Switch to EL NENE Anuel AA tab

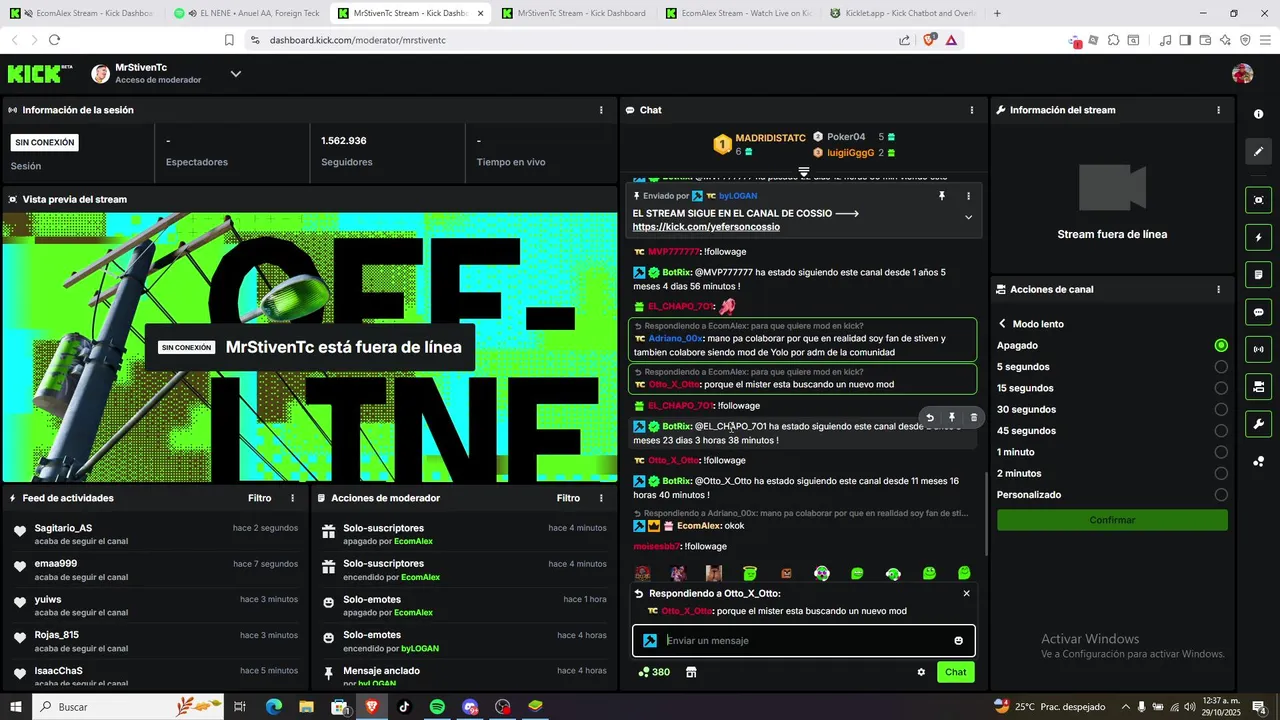click(245, 13)
